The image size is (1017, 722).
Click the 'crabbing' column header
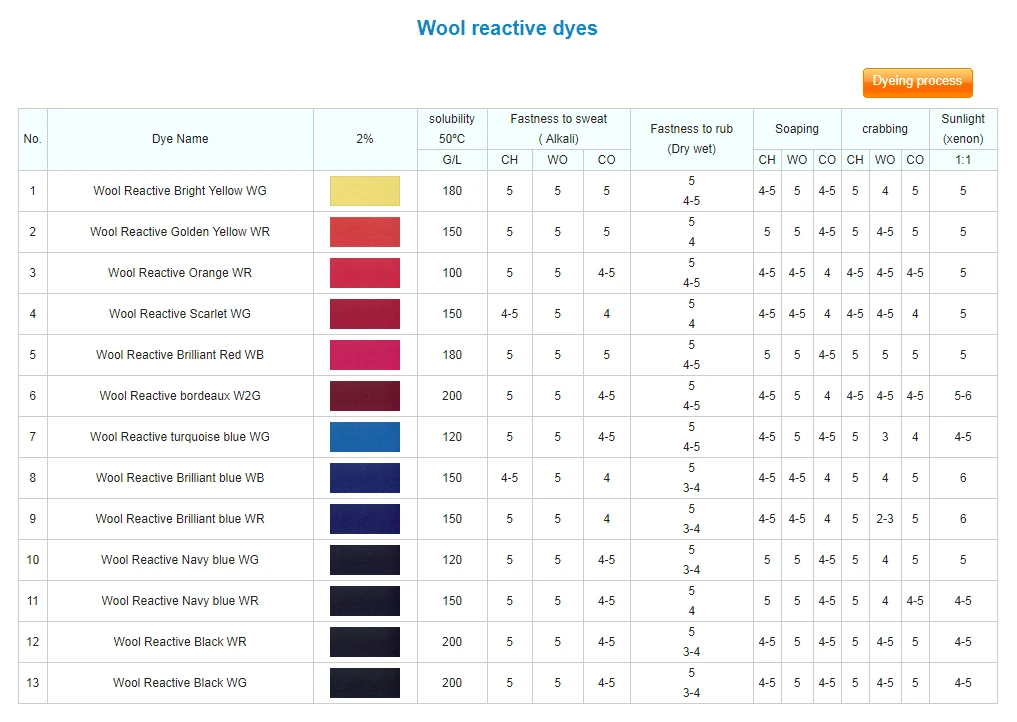pyautogui.click(x=885, y=128)
